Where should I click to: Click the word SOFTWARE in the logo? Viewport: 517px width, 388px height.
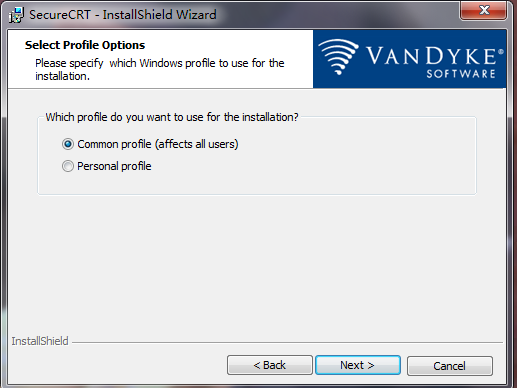pyautogui.click(x=461, y=74)
